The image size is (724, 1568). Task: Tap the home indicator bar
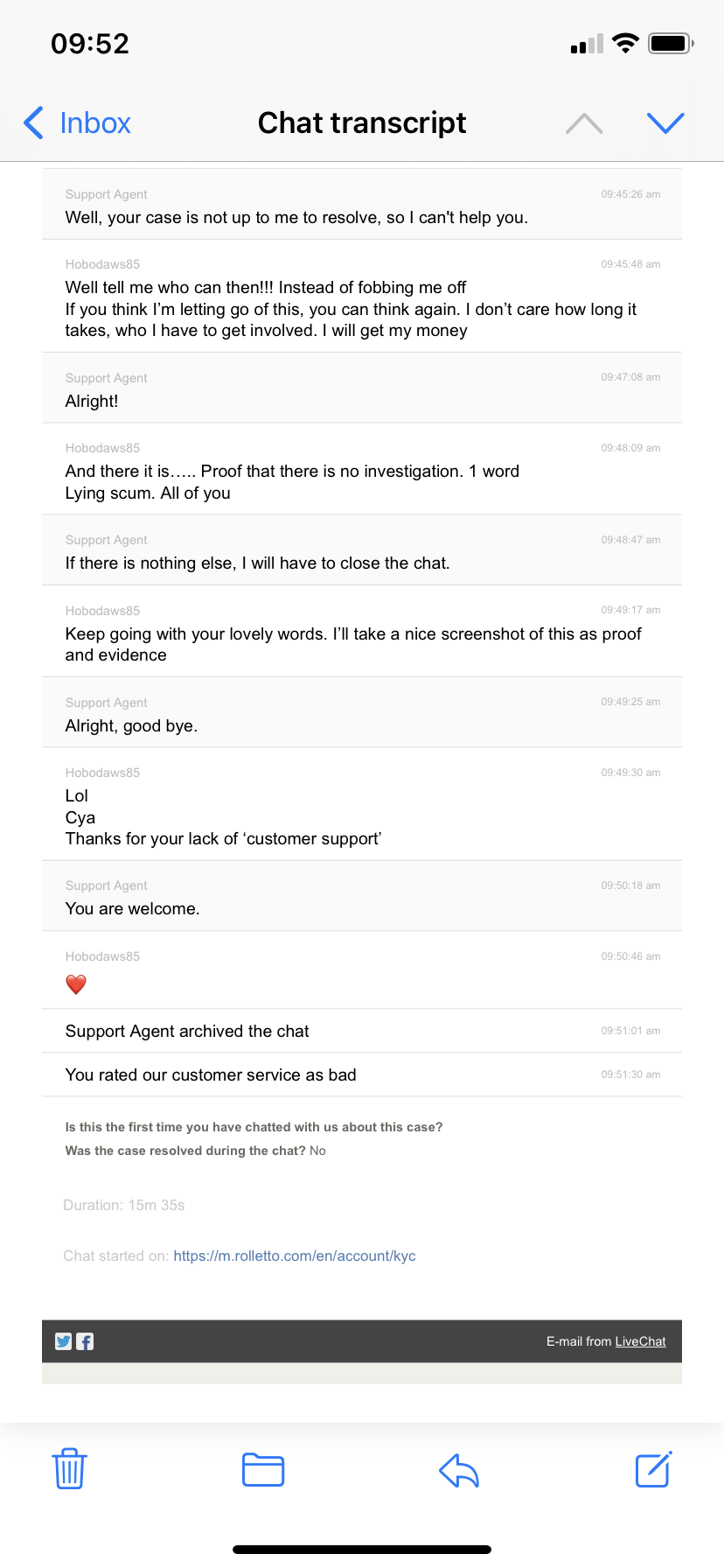(362, 1550)
